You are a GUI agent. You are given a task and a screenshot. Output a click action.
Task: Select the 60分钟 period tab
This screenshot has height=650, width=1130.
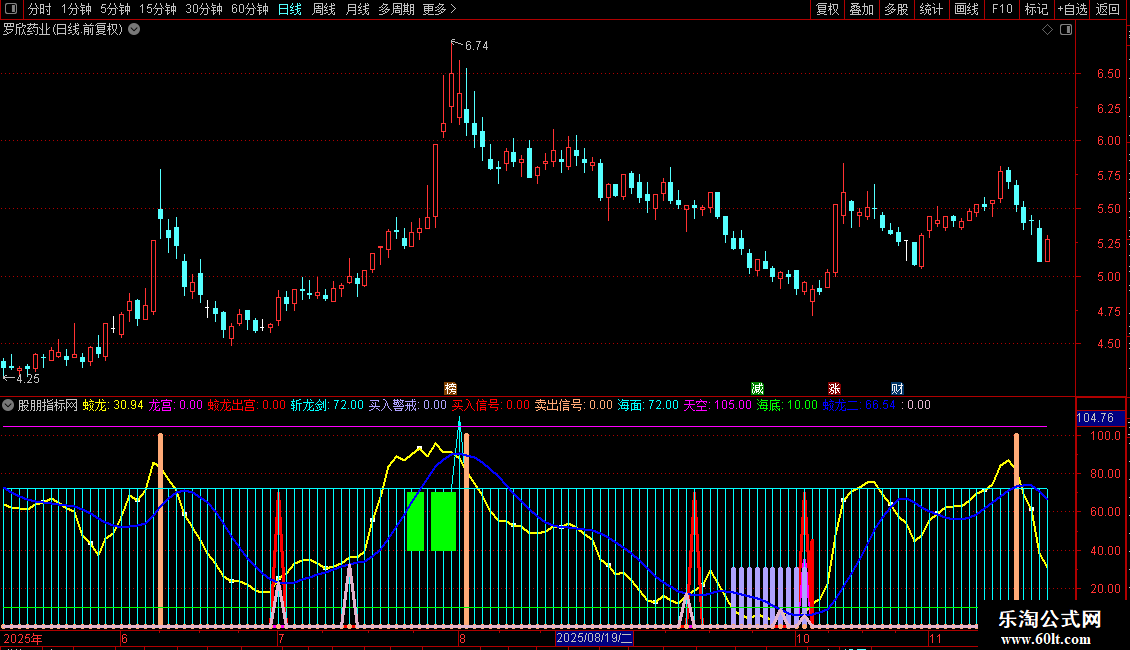click(x=250, y=9)
